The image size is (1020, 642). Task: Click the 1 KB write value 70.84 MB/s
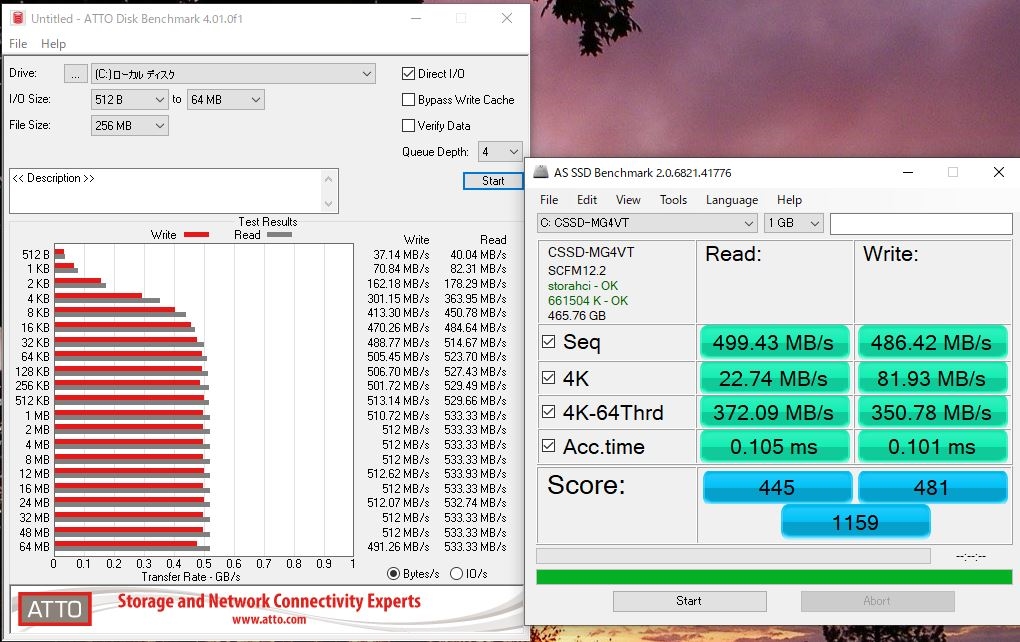[x=401, y=269]
